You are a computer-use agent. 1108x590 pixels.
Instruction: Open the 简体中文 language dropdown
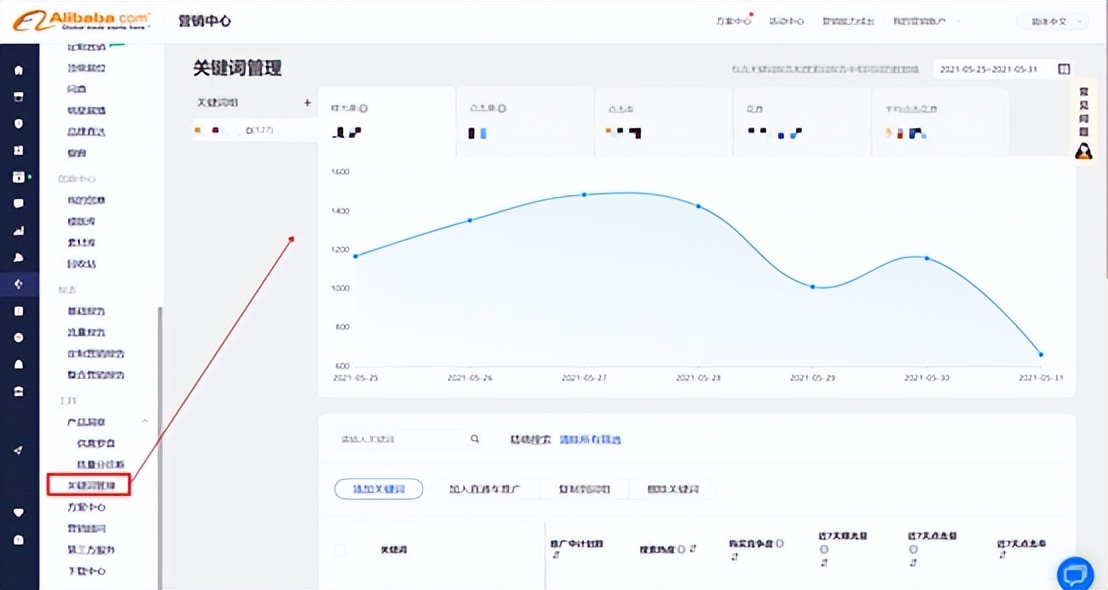(x=1052, y=22)
